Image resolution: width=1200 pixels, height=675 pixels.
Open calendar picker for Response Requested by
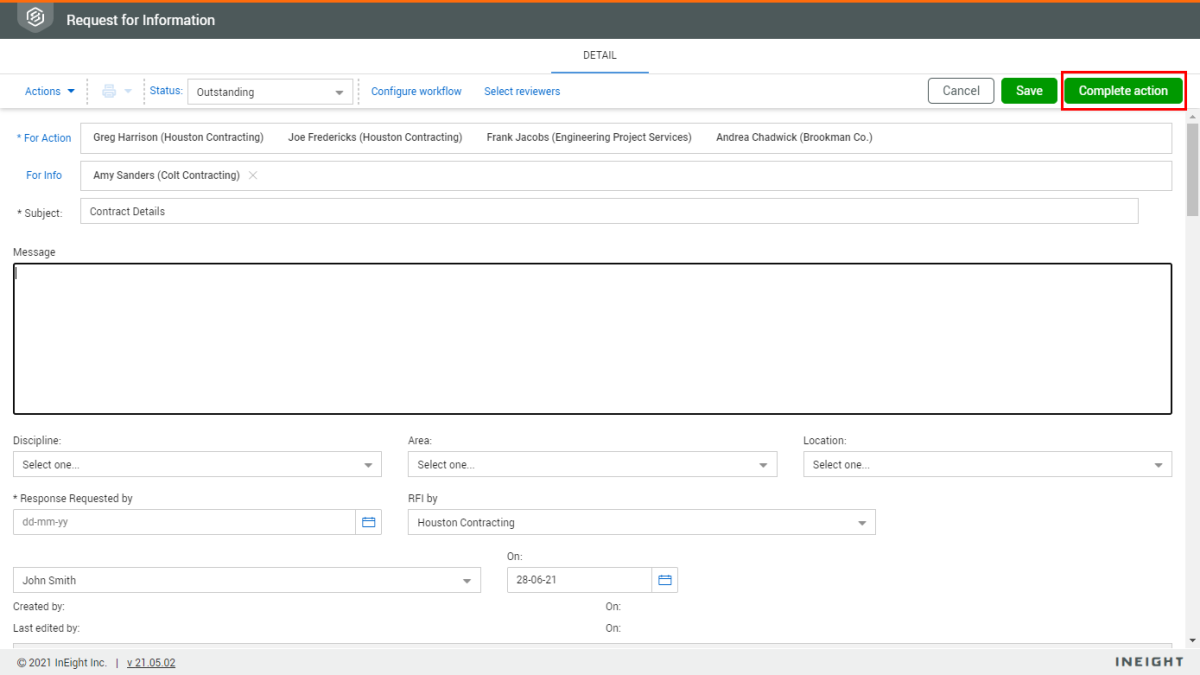[x=369, y=522]
